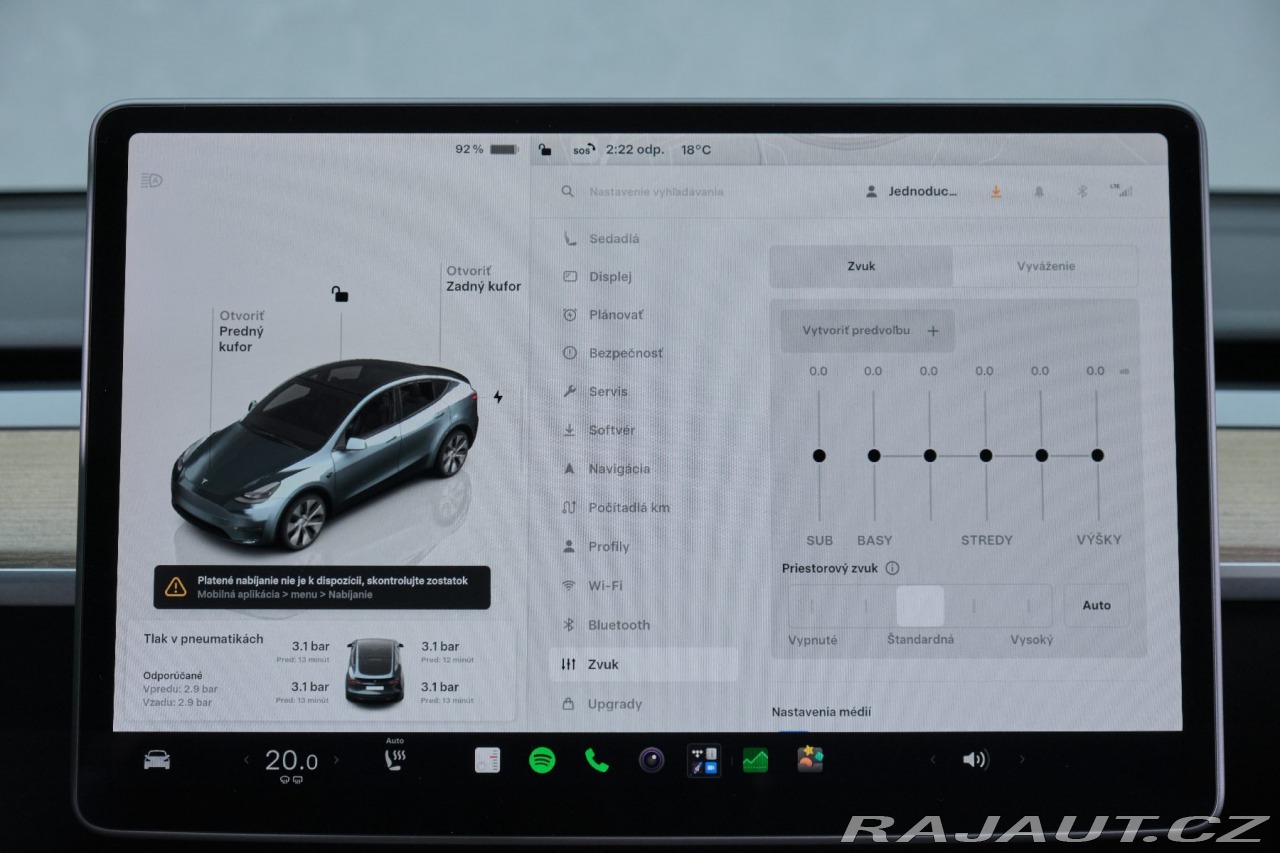Tap the Nastavenie vyhľadávania search field

656,191
